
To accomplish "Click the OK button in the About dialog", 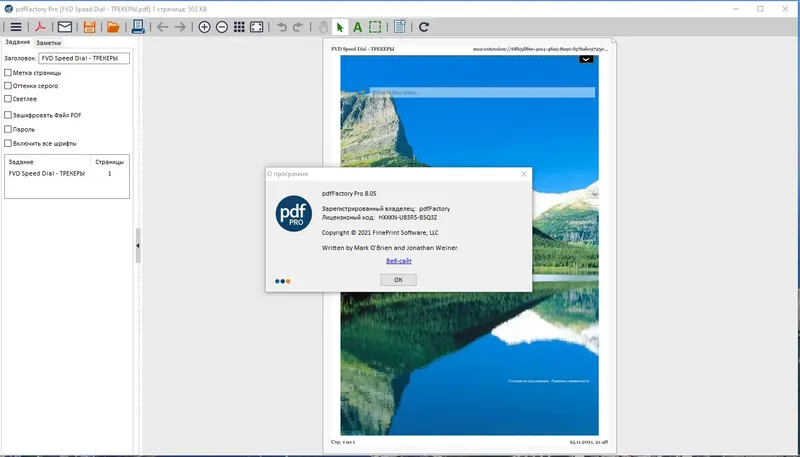I will coord(398,280).
